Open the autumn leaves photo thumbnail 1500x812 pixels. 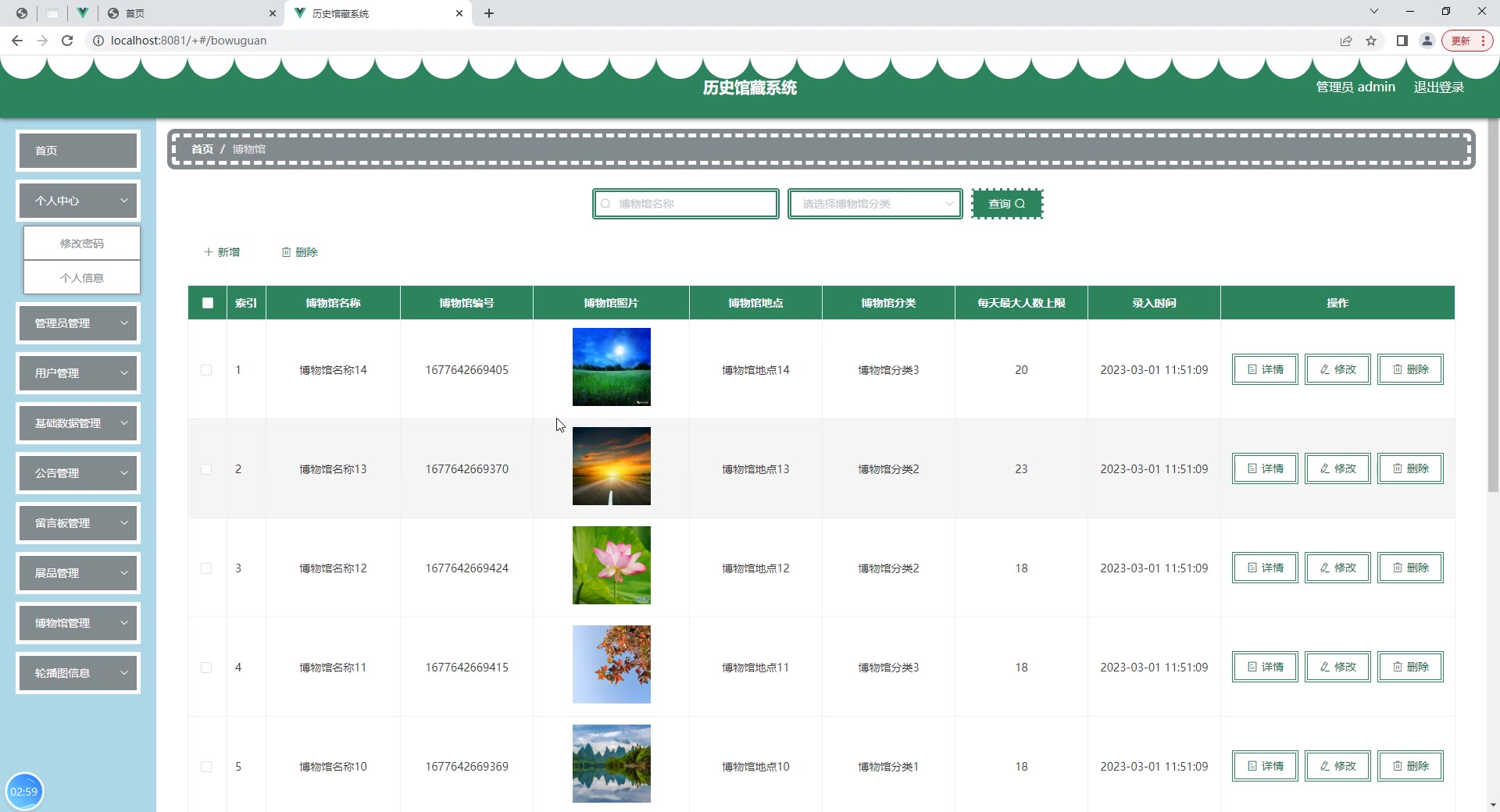click(x=612, y=664)
